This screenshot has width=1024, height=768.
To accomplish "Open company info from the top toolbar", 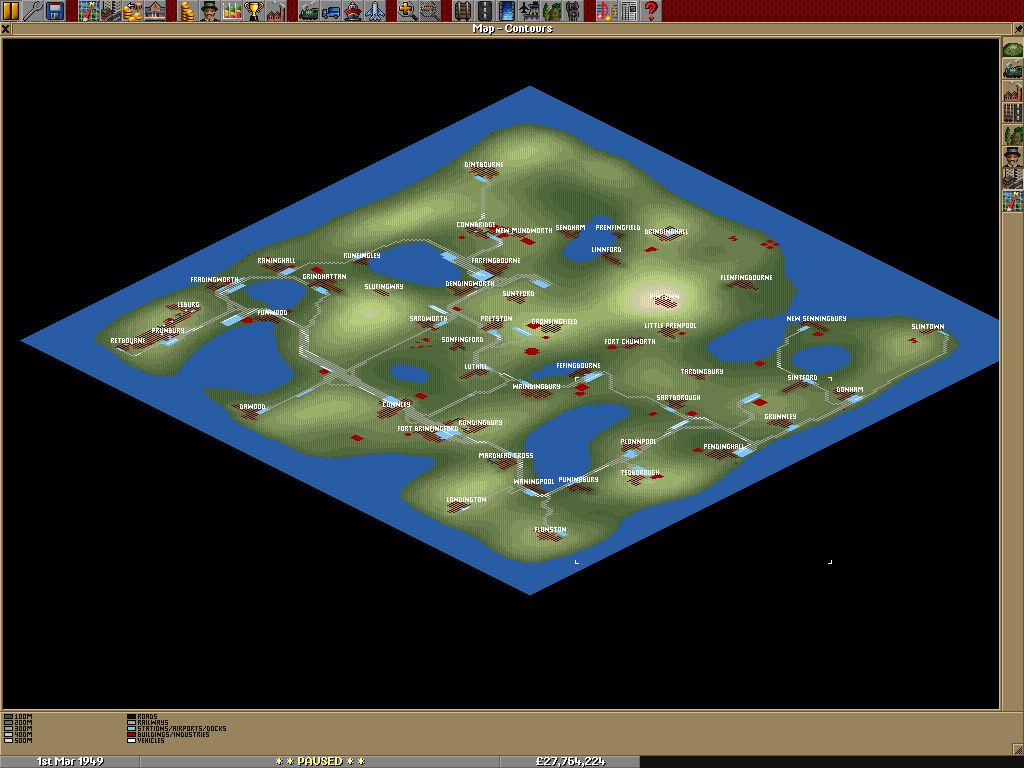I will (210, 10).
